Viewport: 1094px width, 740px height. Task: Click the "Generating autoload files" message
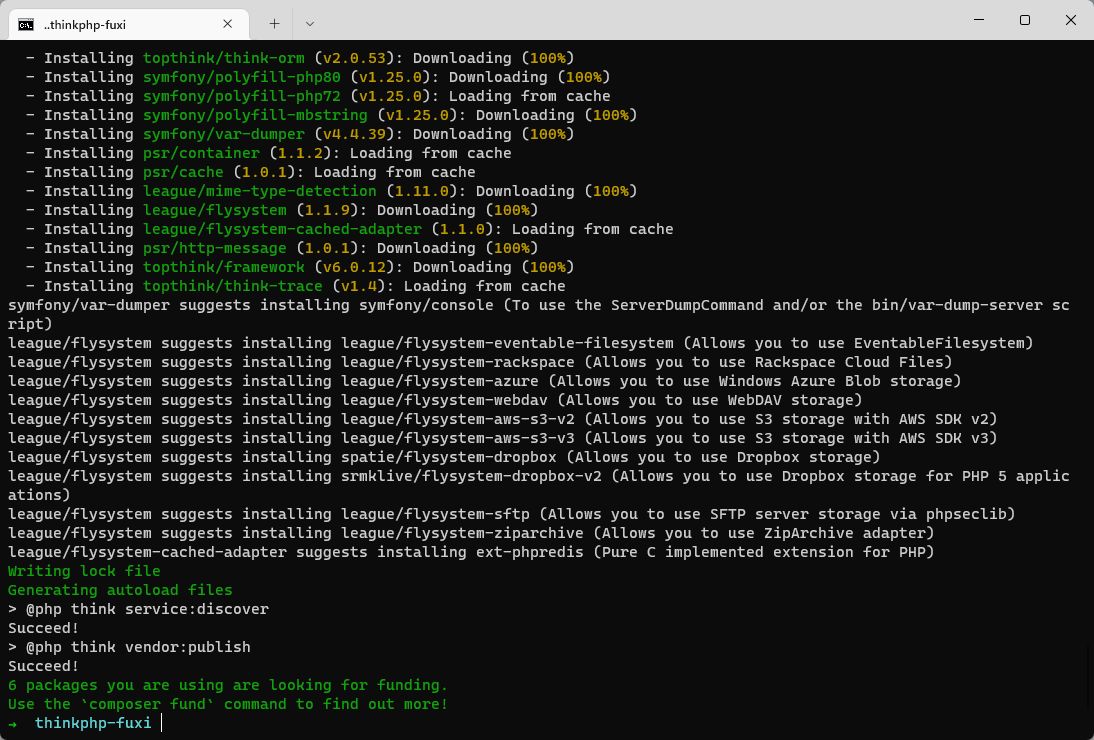pos(120,590)
